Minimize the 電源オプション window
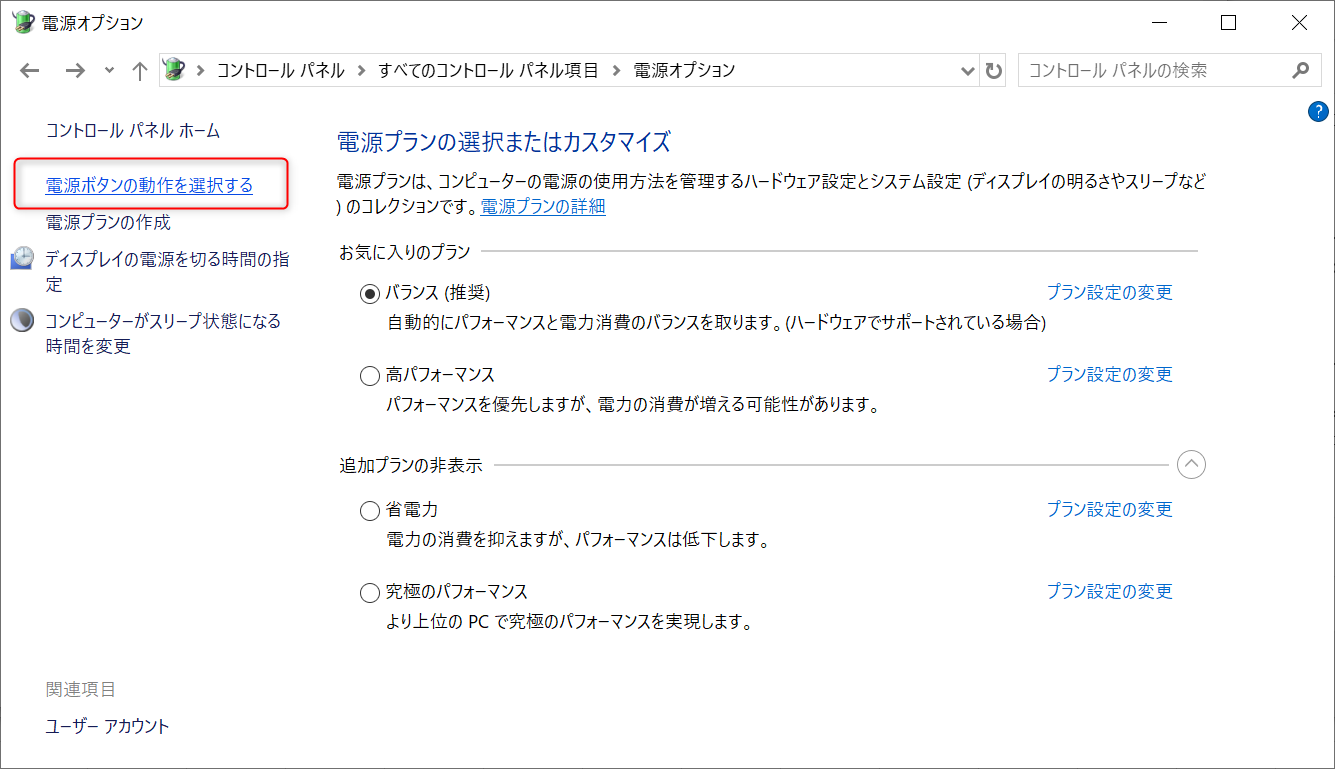Image resolution: width=1335 pixels, height=769 pixels. click(x=1160, y=22)
